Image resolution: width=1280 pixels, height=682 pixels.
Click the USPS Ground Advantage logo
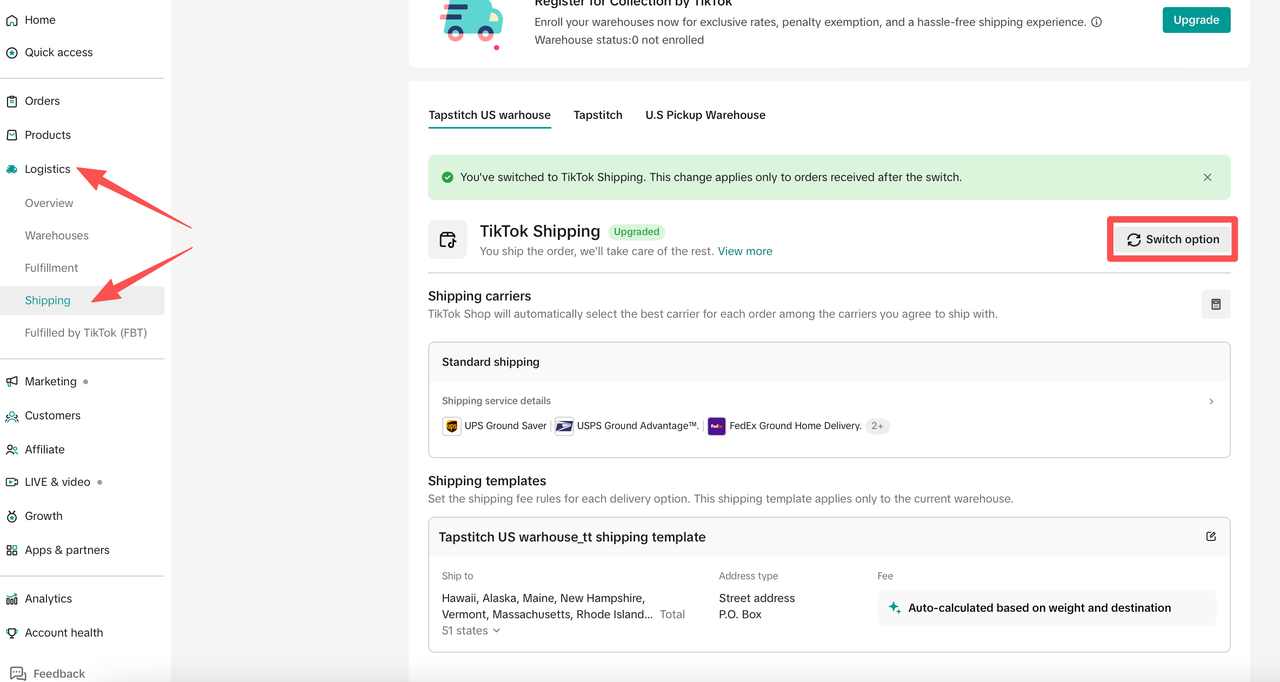pyautogui.click(x=564, y=426)
